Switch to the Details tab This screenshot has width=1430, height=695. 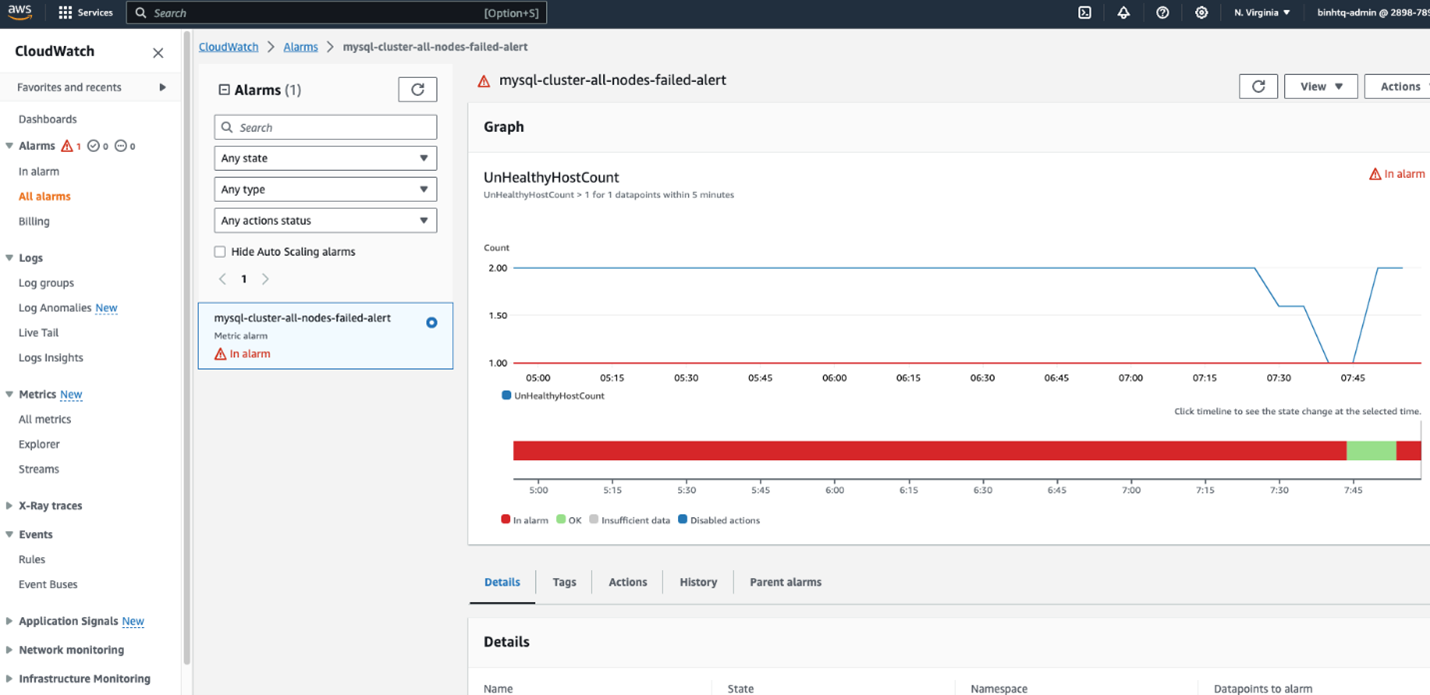click(x=502, y=582)
